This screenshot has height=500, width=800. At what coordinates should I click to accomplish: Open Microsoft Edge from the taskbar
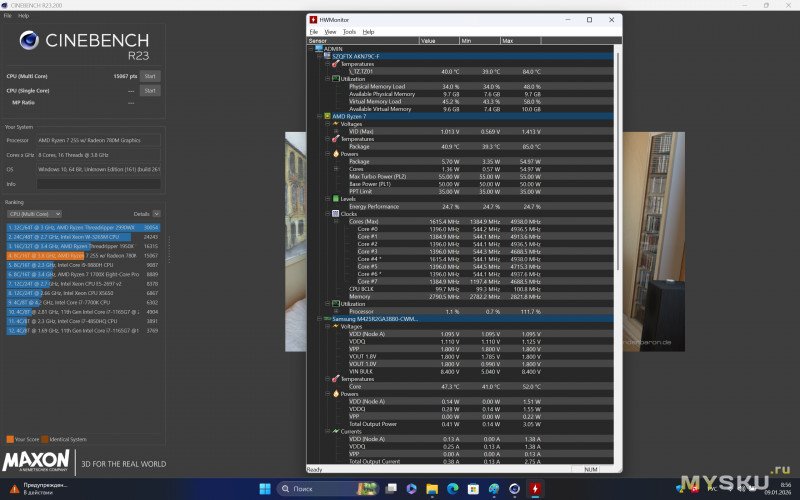click(451, 488)
